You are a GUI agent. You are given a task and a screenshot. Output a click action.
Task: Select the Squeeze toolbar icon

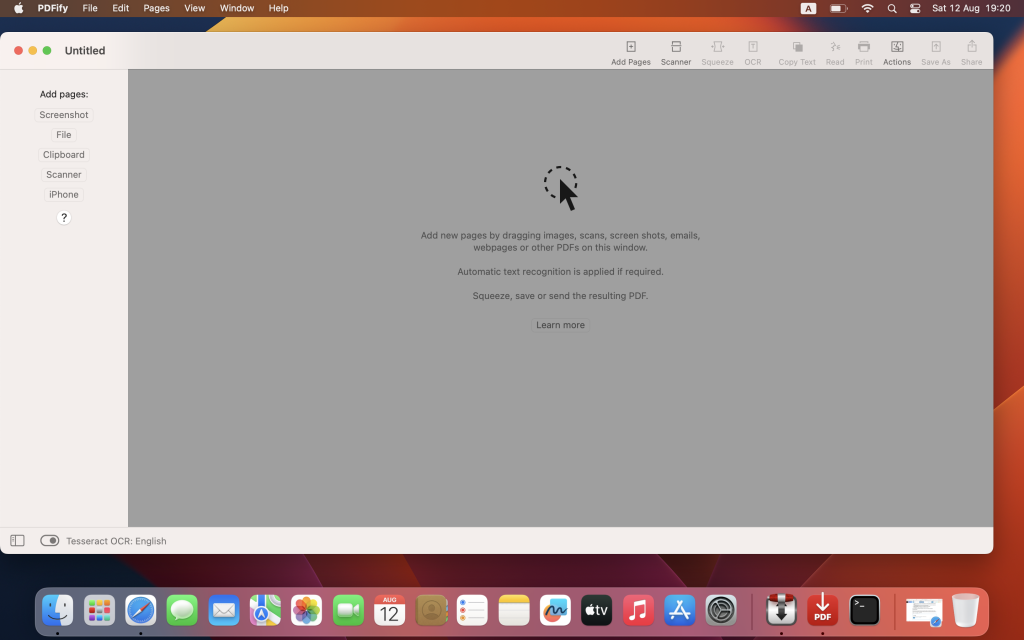click(x=717, y=46)
